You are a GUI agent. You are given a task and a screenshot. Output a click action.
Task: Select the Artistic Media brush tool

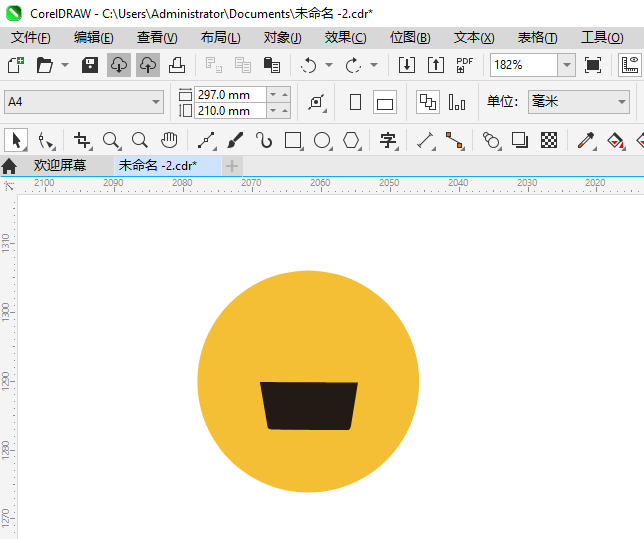pos(235,141)
